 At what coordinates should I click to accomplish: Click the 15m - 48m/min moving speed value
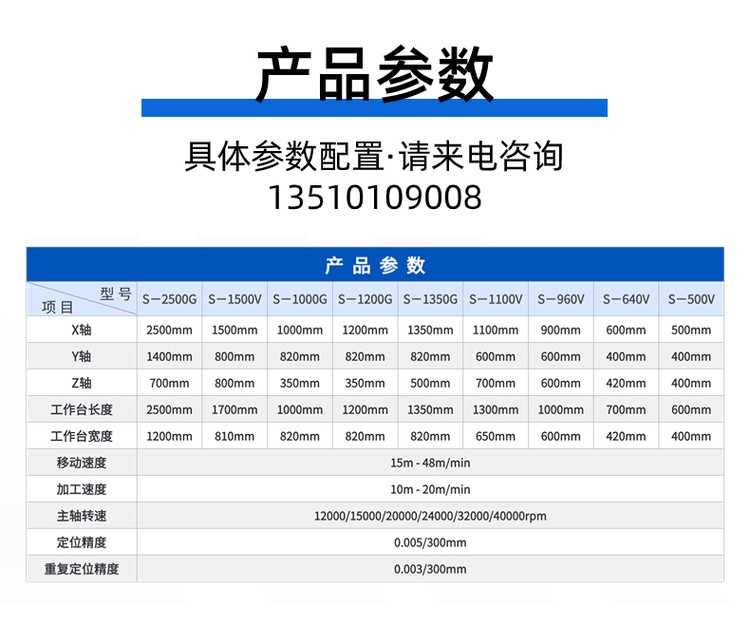coord(430,463)
